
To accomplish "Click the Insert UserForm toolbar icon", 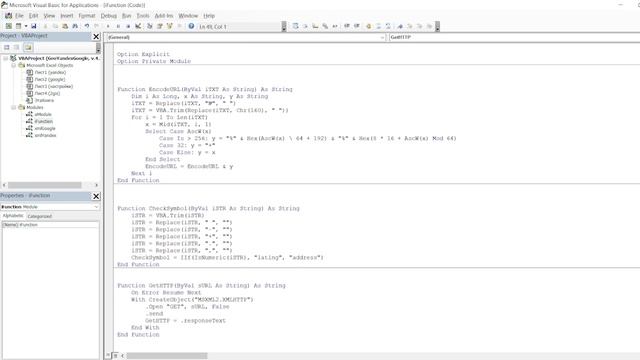I will click(x=18, y=26).
